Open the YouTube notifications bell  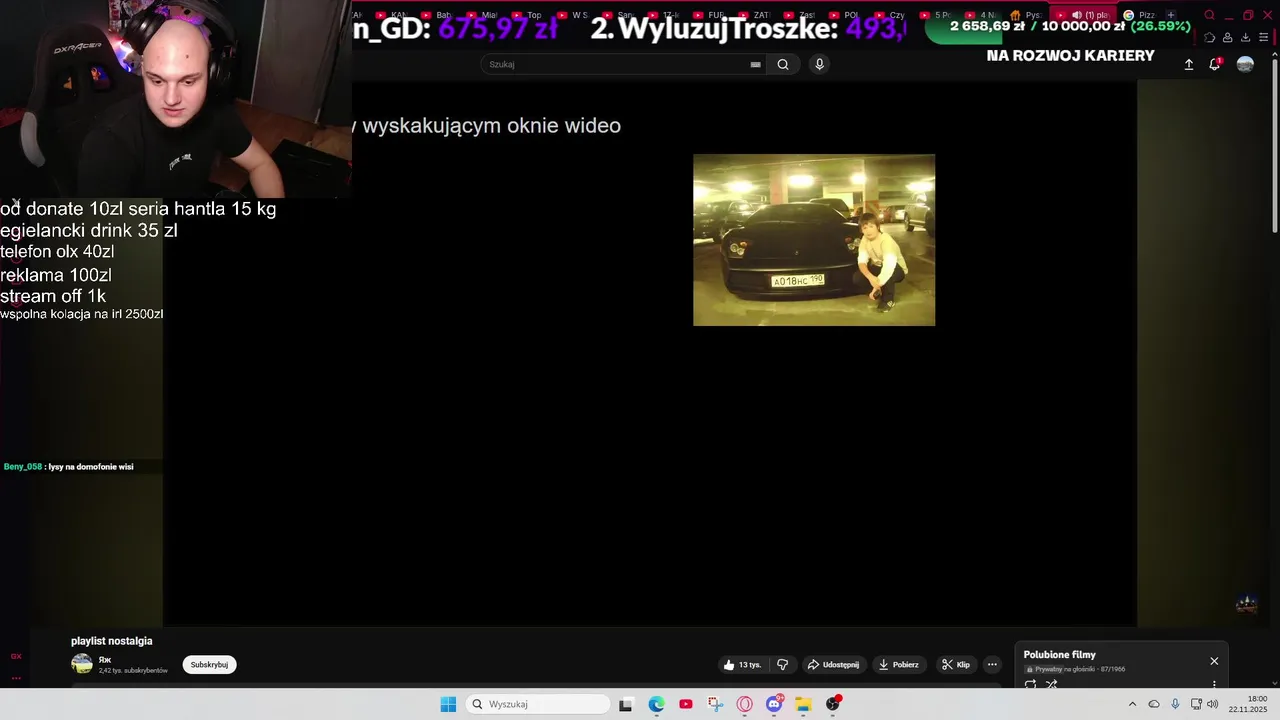coord(1215,64)
